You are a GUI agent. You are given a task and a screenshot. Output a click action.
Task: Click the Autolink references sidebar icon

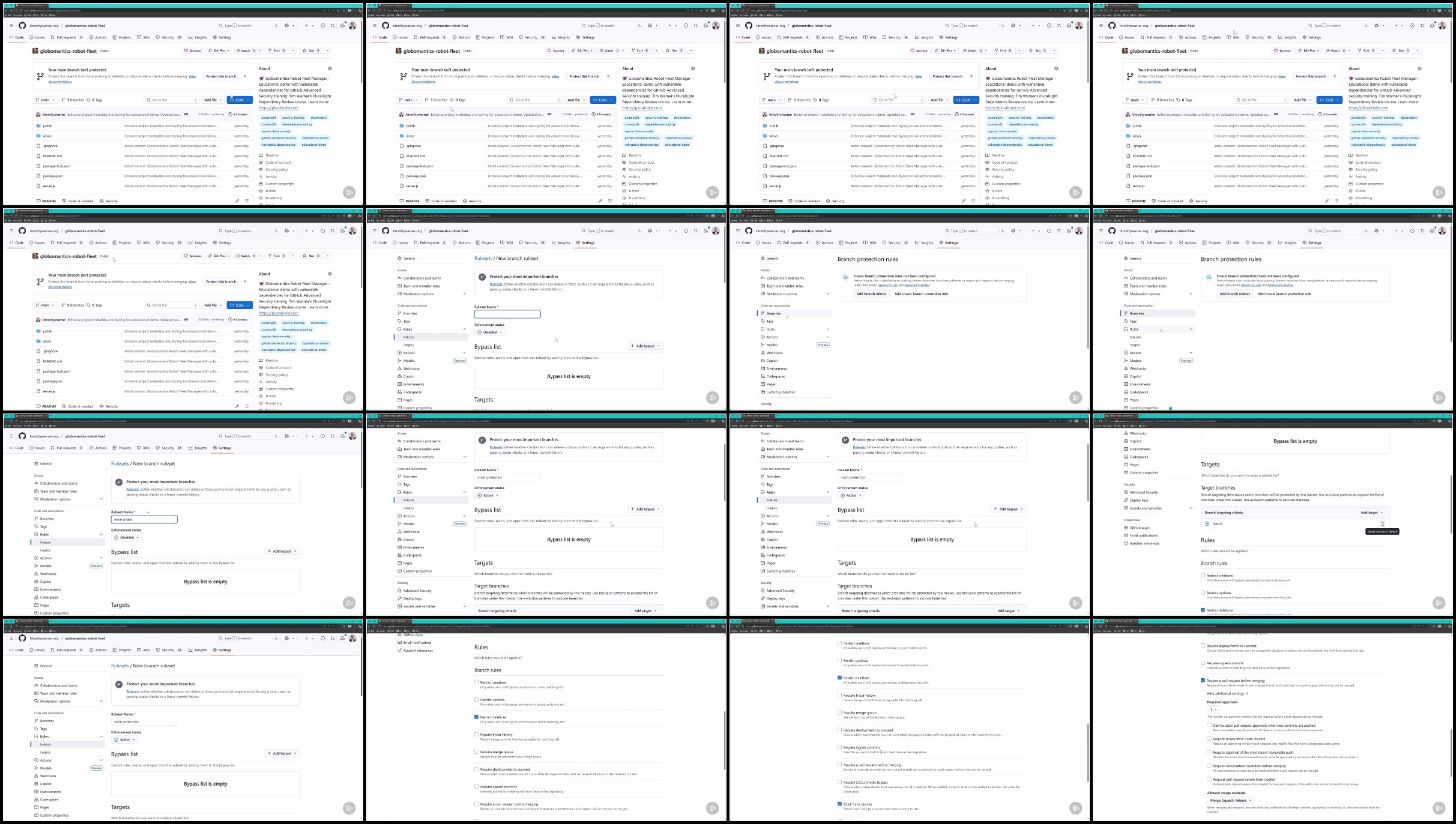coord(1126,543)
